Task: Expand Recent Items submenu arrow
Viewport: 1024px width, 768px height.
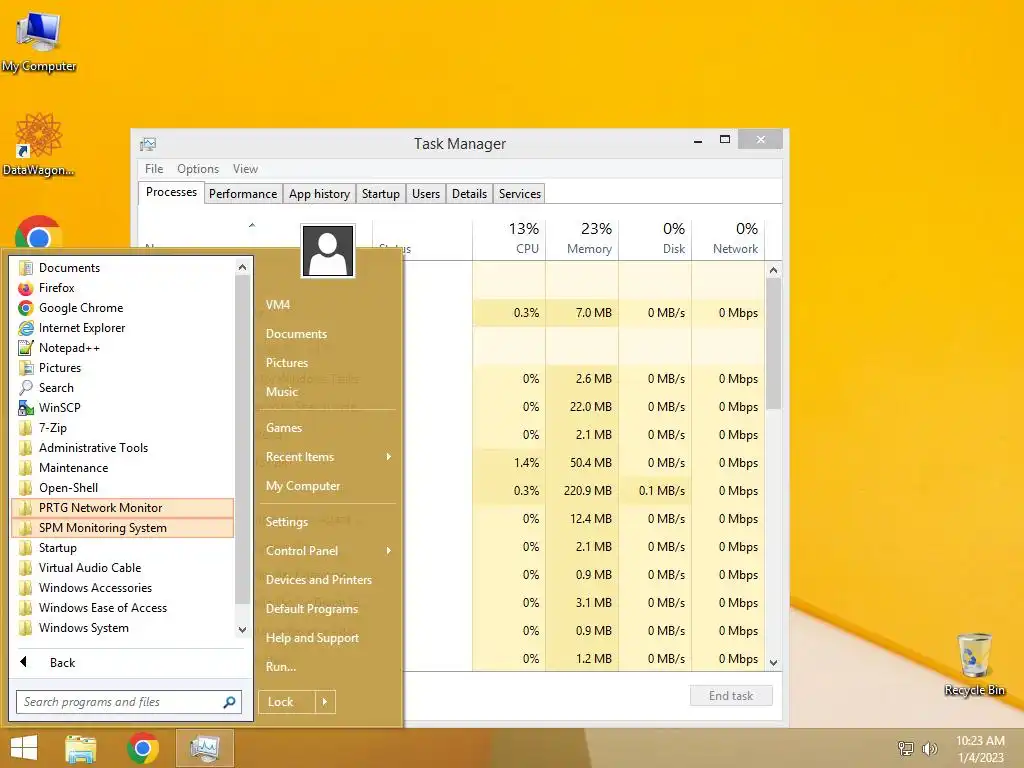Action: pyautogui.click(x=389, y=456)
